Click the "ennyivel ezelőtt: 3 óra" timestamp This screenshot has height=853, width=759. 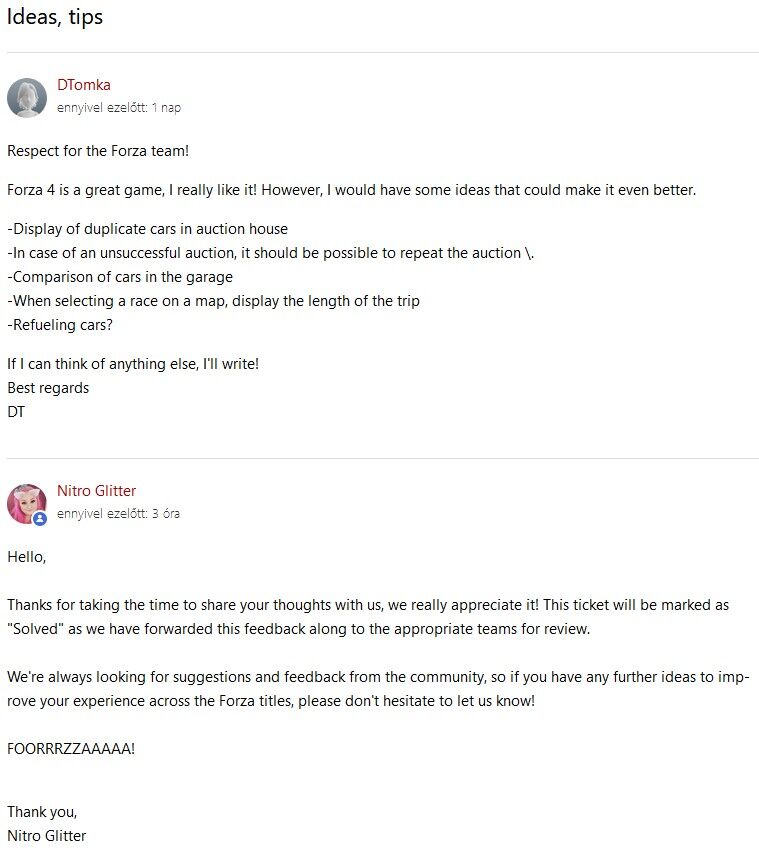point(119,514)
